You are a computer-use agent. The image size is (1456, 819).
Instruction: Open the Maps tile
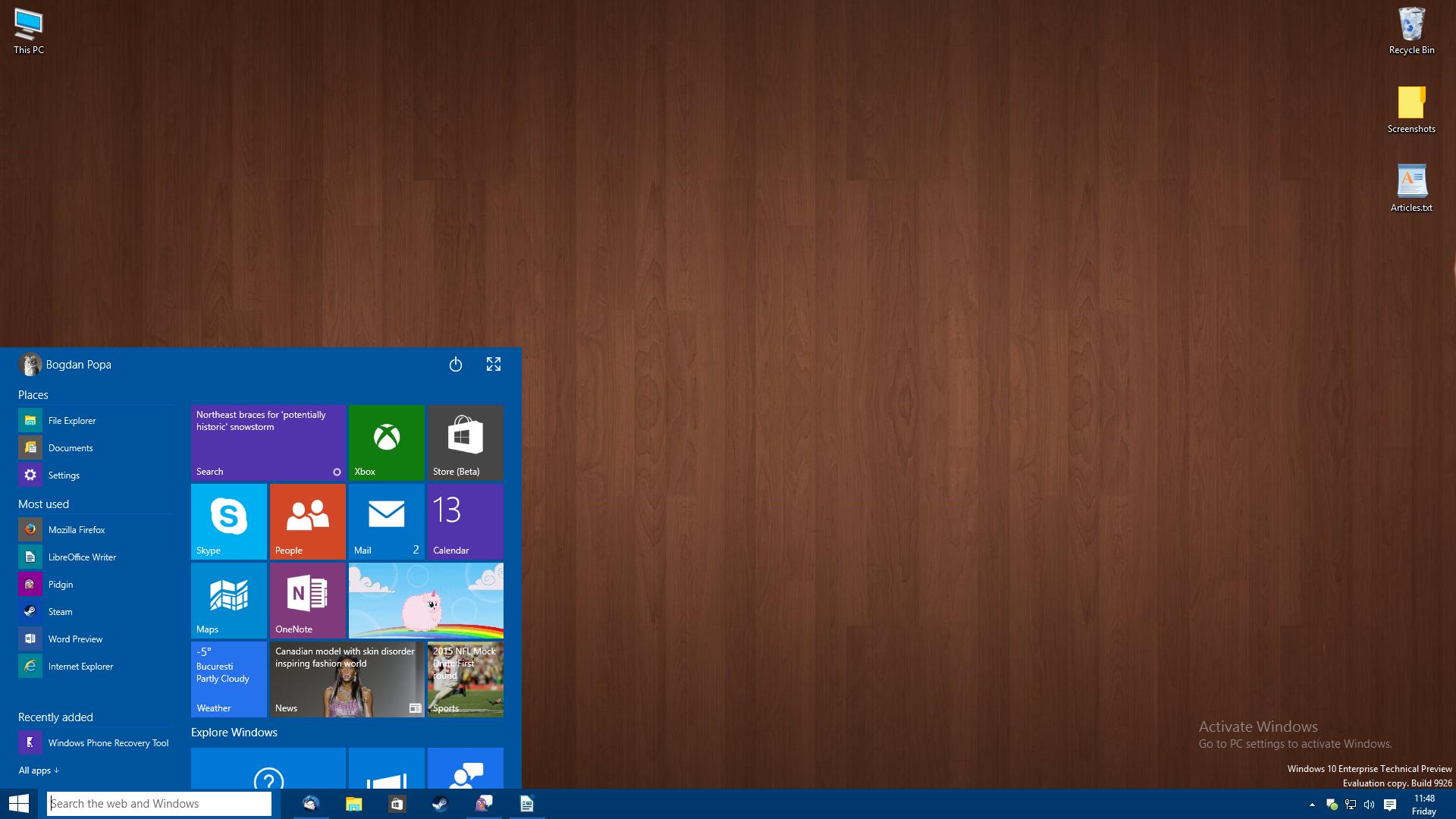pos(228,600)
